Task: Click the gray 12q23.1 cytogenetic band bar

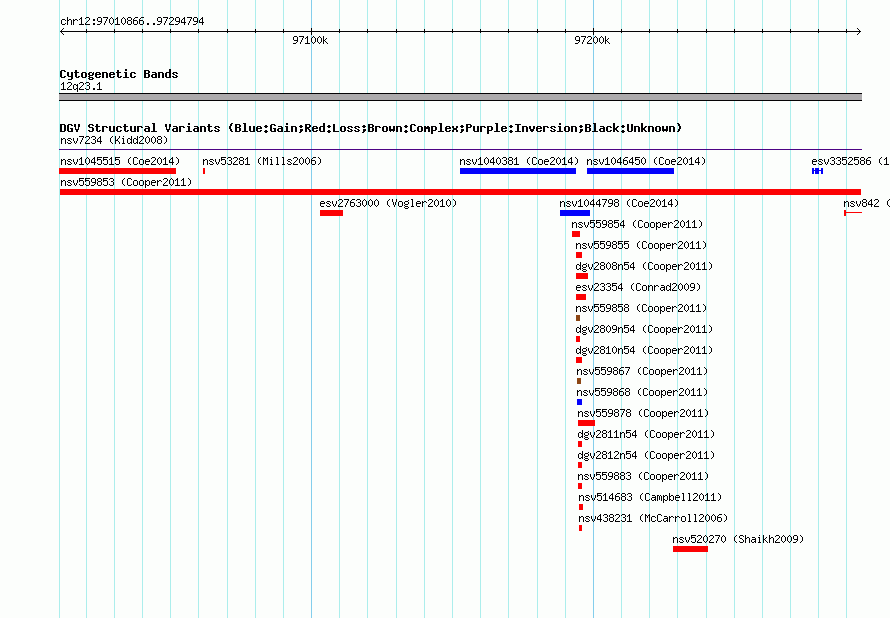Action: pyautogui.click(x=460, y=97)
